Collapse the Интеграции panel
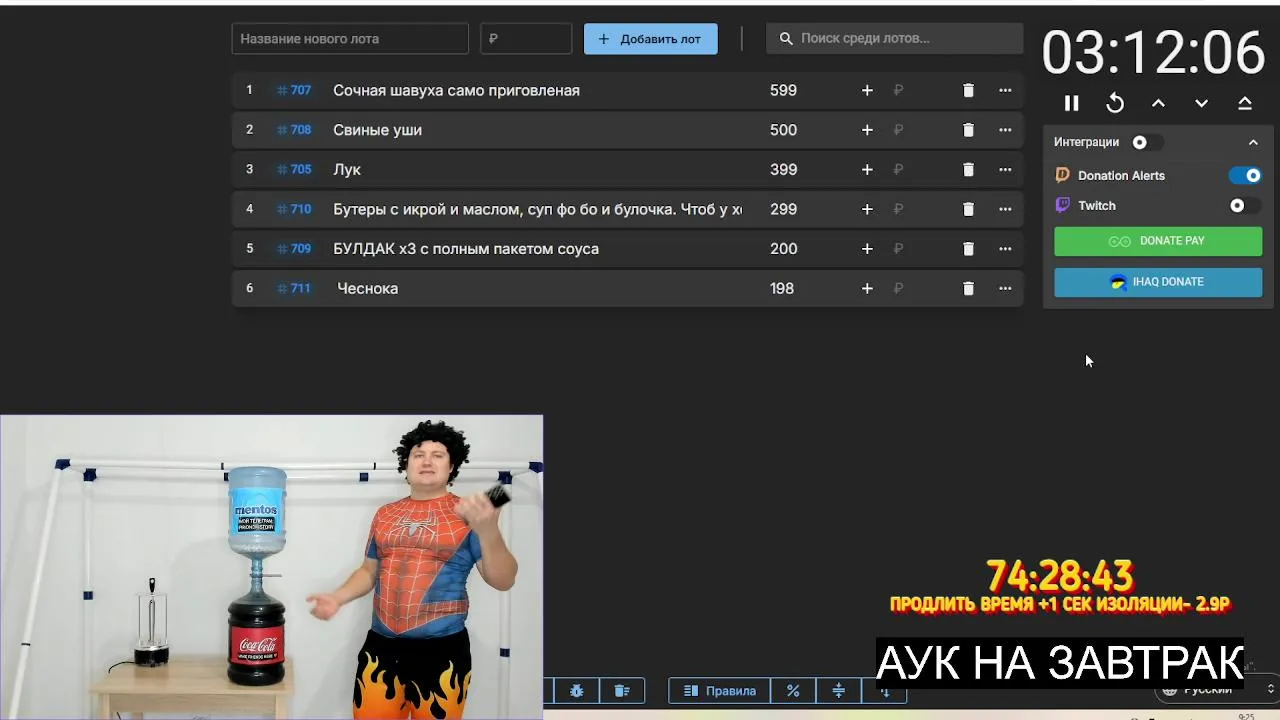This screenshot has height=720, width=1280. pos(1253,142)
